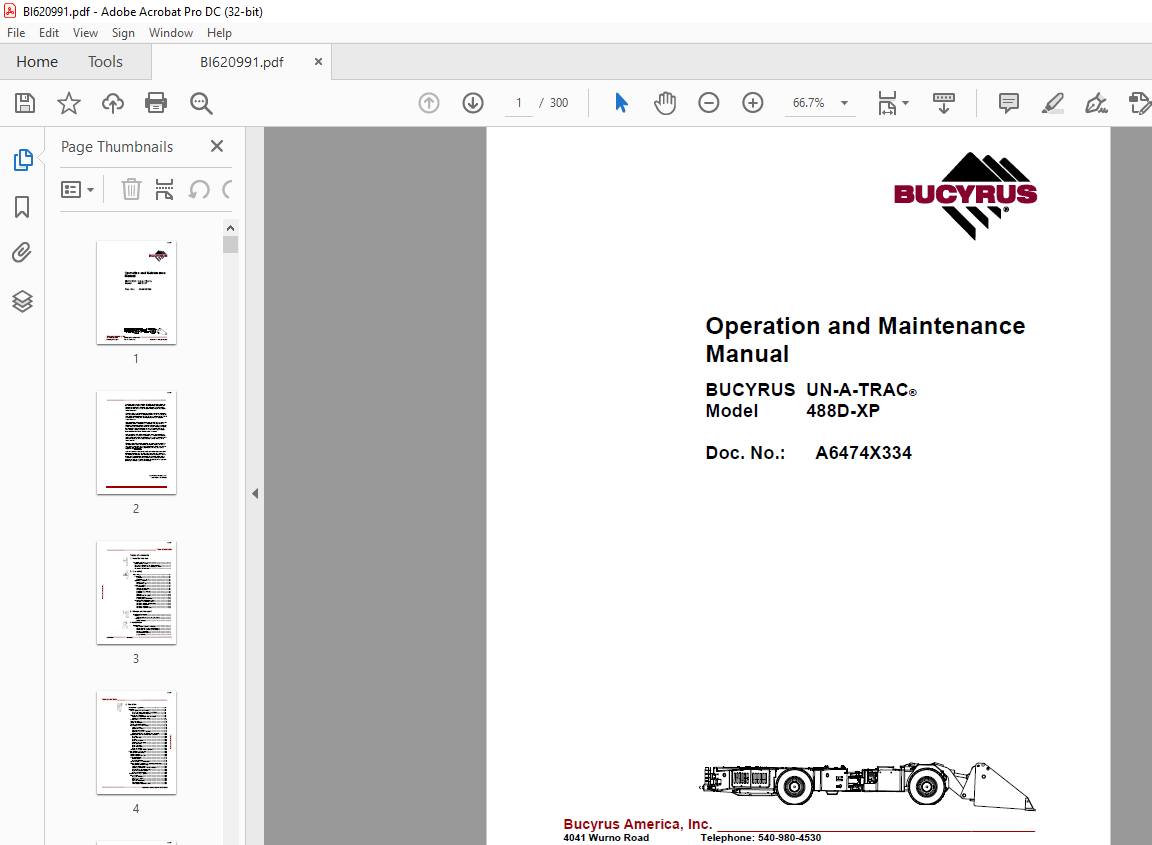Delete selected page with trash icon

click(x=131, y=190)
